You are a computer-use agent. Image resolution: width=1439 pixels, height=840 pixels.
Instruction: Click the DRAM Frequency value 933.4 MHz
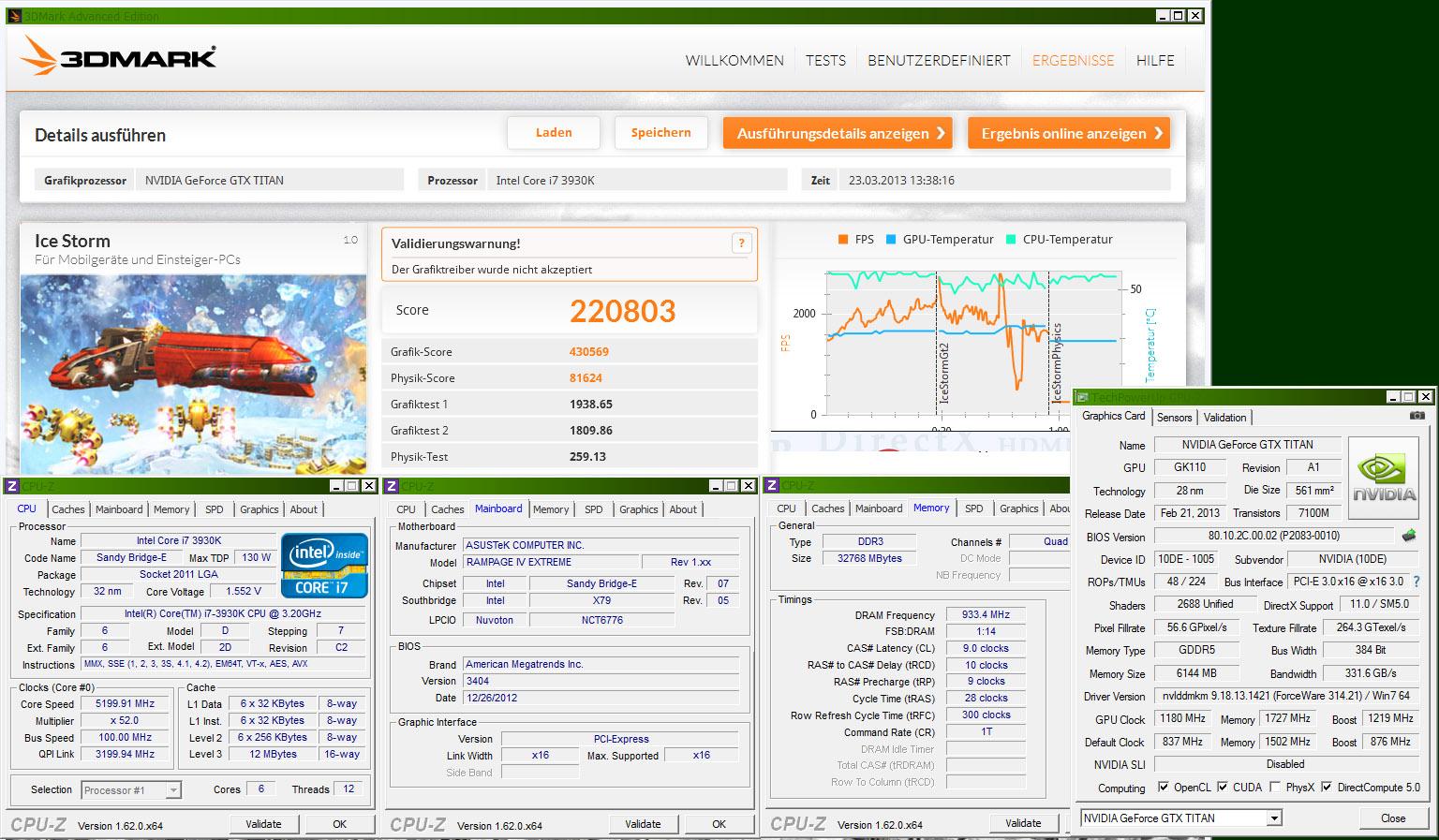tap(986, 615)
